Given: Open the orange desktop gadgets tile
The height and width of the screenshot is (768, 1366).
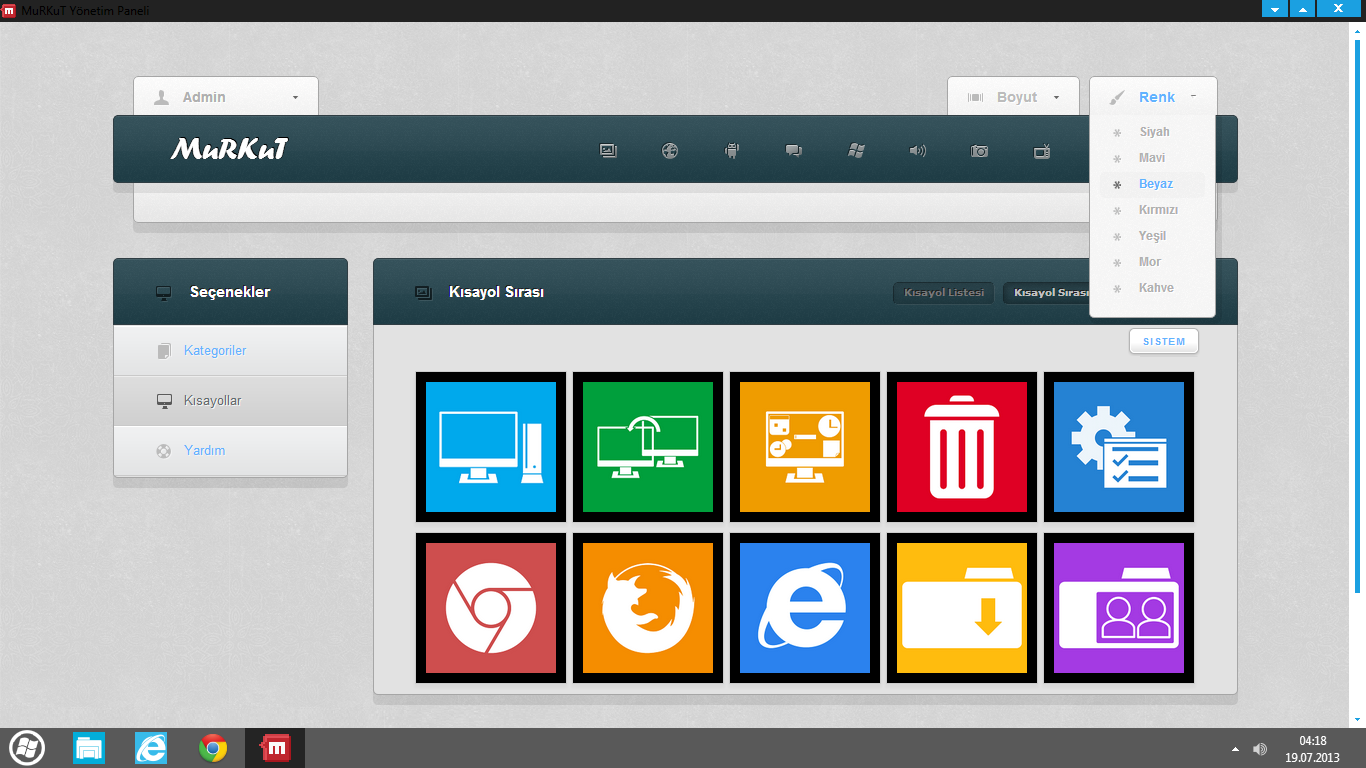Looking at the screenshot, I should click(x=805, y=447).
